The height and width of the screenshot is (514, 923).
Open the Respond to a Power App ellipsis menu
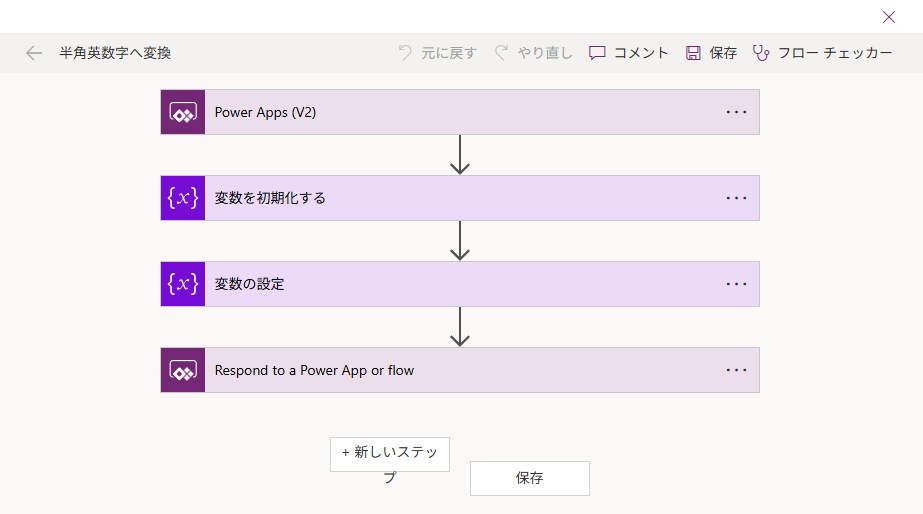pos(736,370)
